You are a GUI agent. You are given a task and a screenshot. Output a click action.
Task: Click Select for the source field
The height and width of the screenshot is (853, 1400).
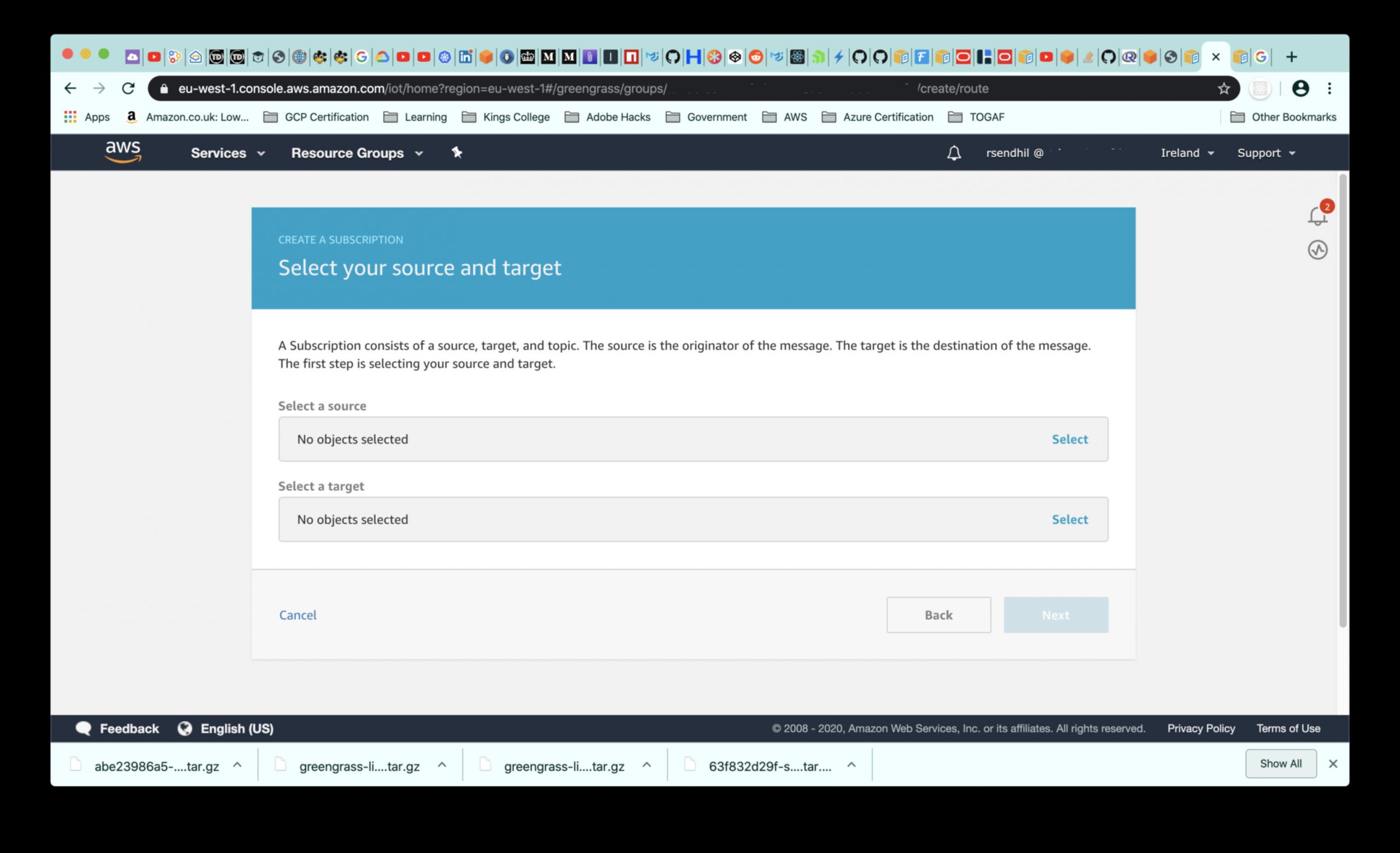pyautogui.click(x=1069, y=439)
